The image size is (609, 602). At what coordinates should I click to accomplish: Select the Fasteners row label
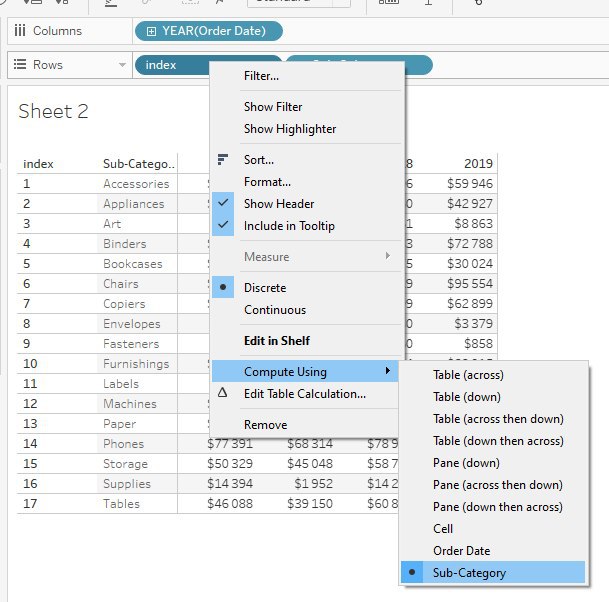[131, 344]
